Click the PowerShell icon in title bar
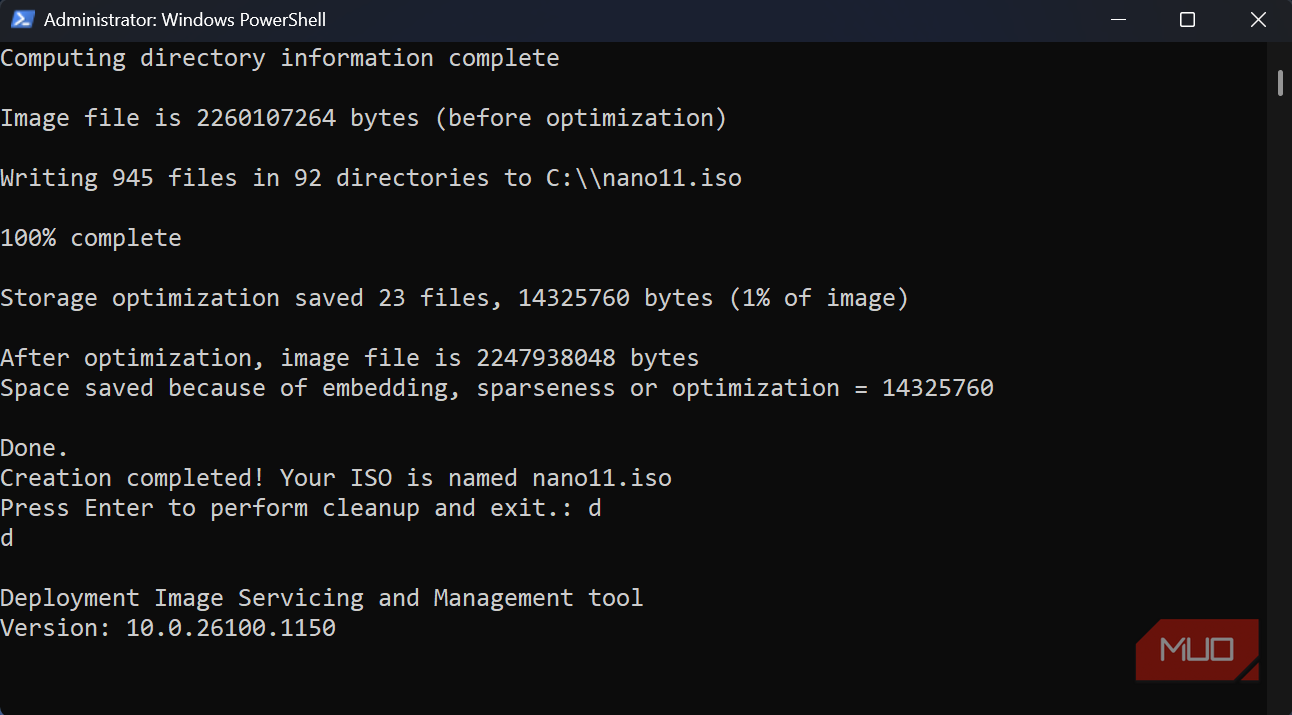Image resolution: width=1292 pixels, height=715 pixels. click(x=22, y=19)
